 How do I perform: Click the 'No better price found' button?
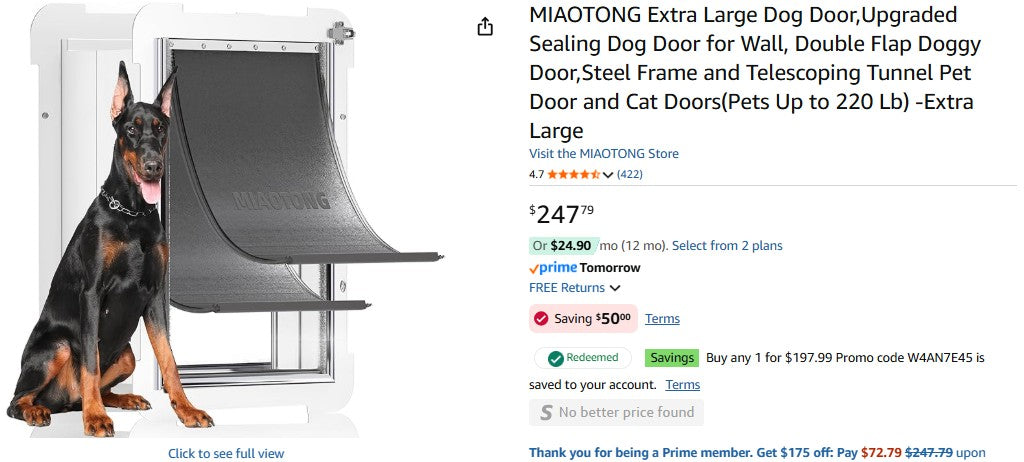[x=616, y=412]
